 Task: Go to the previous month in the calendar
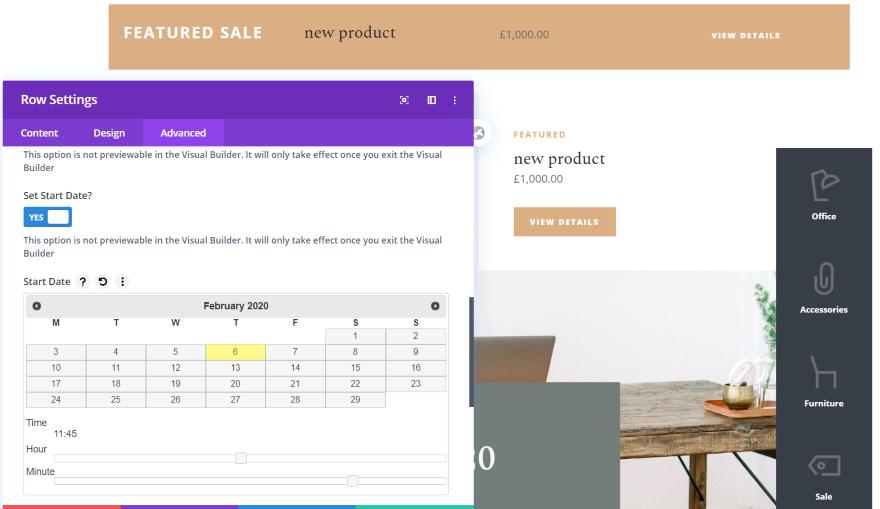37,306
